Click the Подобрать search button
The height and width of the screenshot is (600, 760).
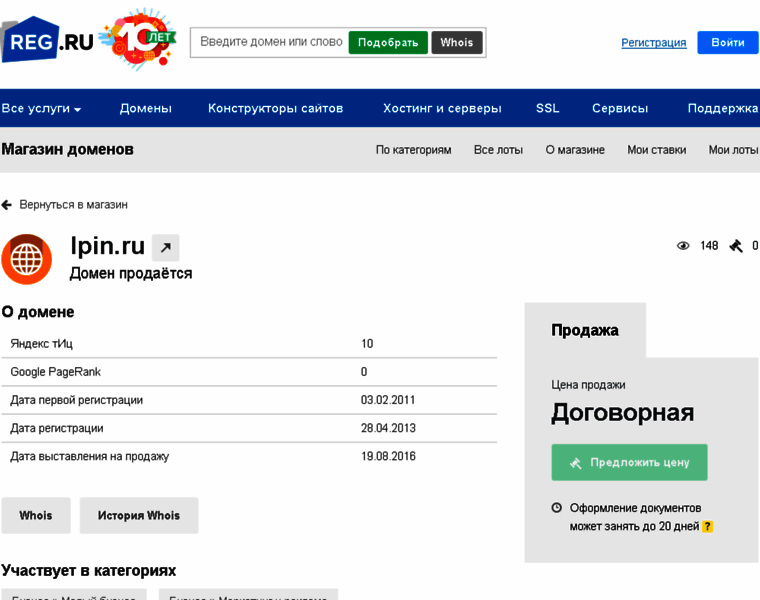[x=387, y=43]
